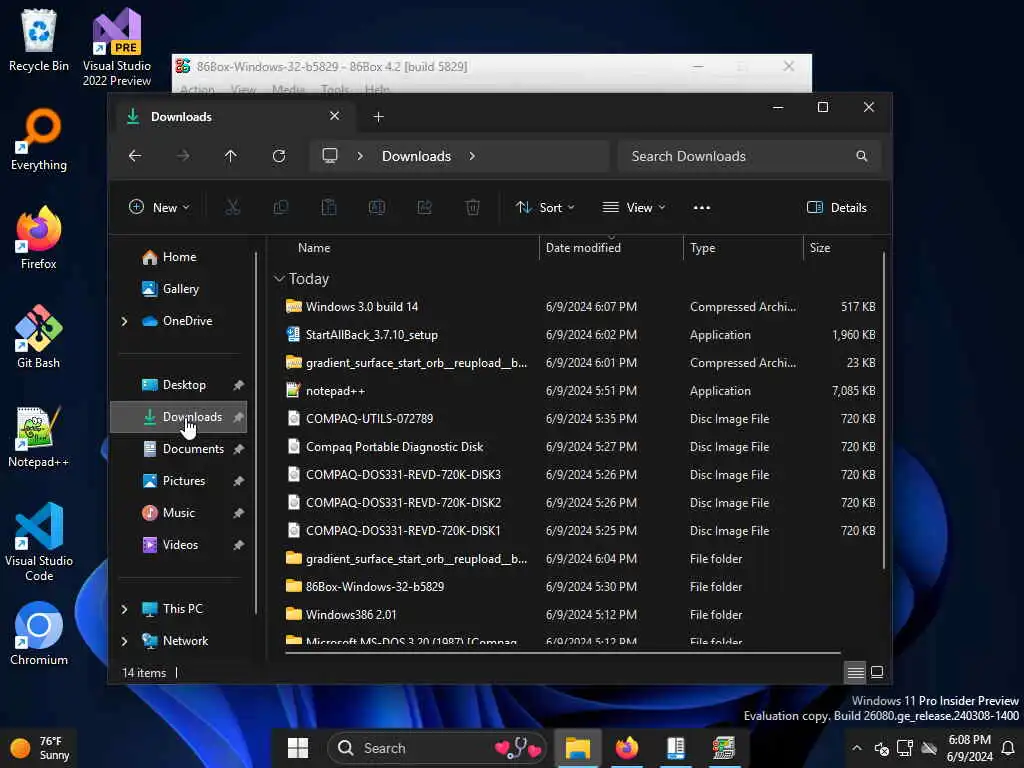Go up one folder level

click(231, 156)
